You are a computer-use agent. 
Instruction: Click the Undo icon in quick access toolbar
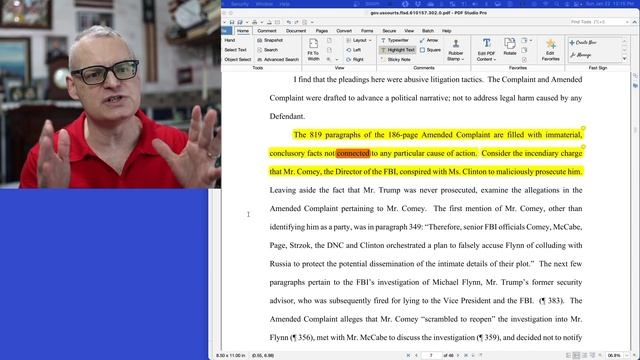289,22
